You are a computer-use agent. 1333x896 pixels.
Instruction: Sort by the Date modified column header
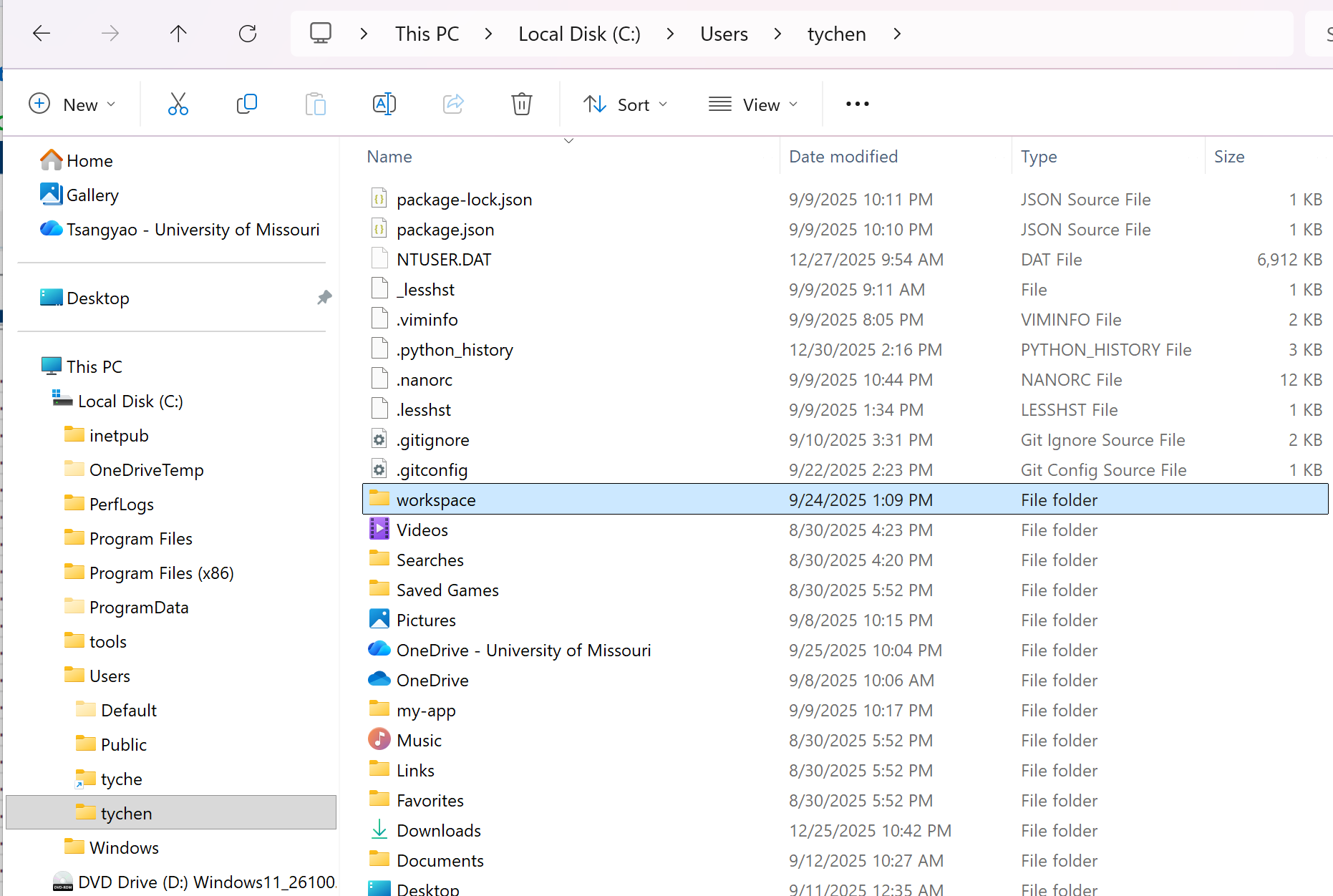pos(843,157)
